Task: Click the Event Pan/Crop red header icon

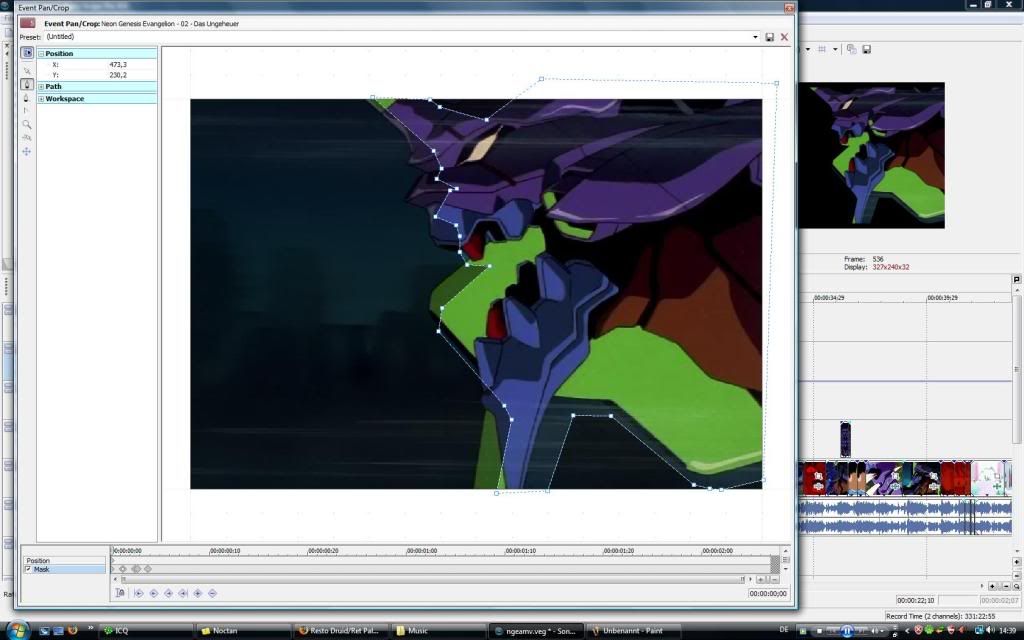Action: (x=27, y=23)
